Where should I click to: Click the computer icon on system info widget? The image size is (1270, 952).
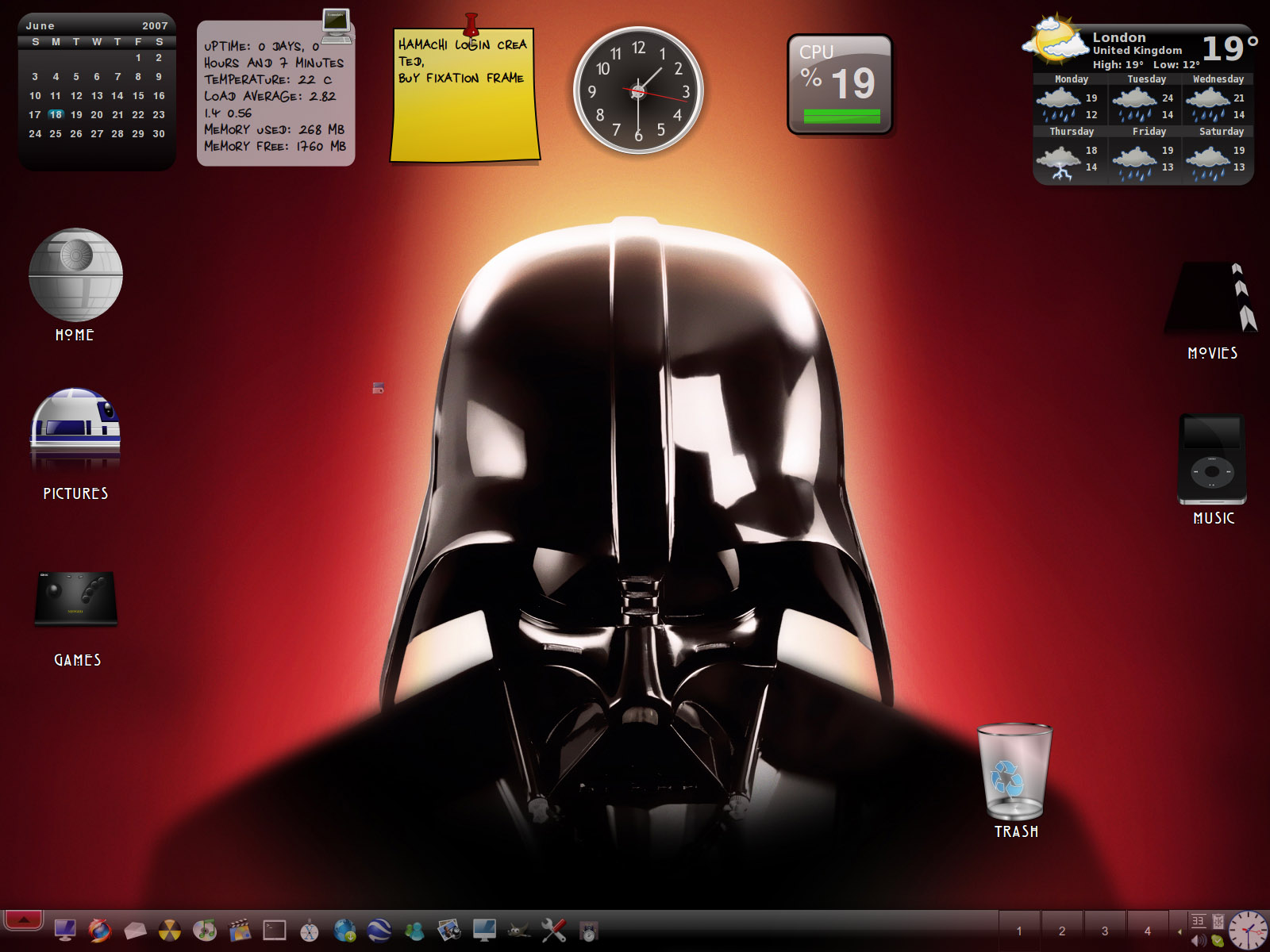pyautogui.click(x=337, y=25)
